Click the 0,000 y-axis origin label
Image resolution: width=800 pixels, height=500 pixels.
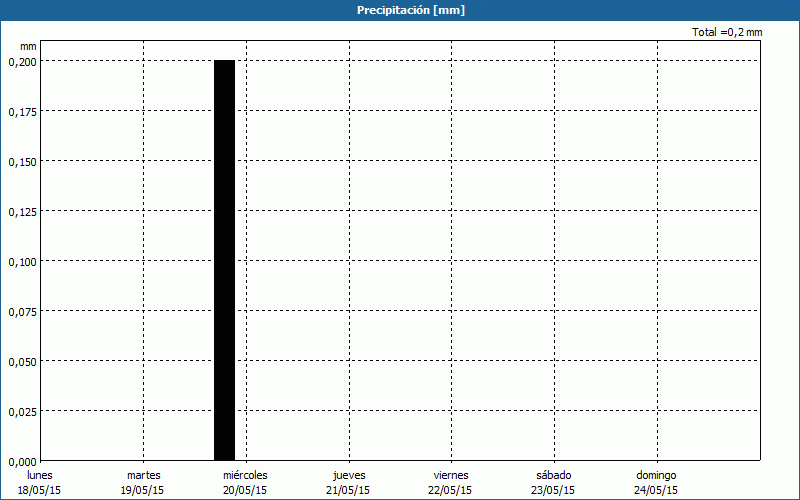(x=22, y=461)
